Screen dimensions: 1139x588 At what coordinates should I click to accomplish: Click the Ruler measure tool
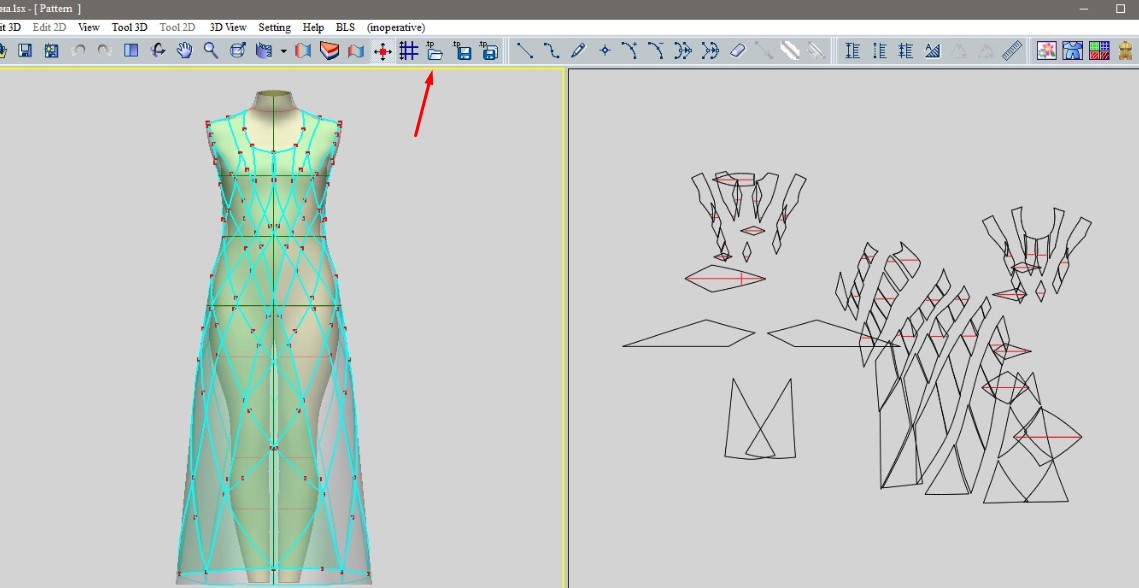tap(1011, 51)
